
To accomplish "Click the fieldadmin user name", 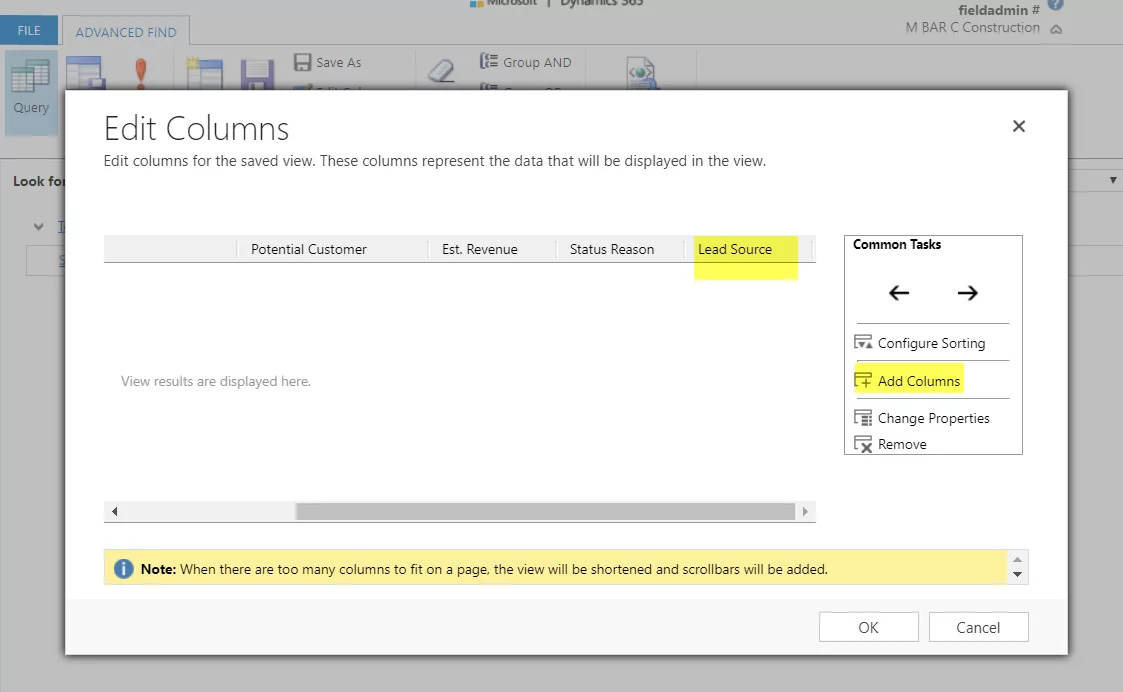I will click(x=998, y=10).
